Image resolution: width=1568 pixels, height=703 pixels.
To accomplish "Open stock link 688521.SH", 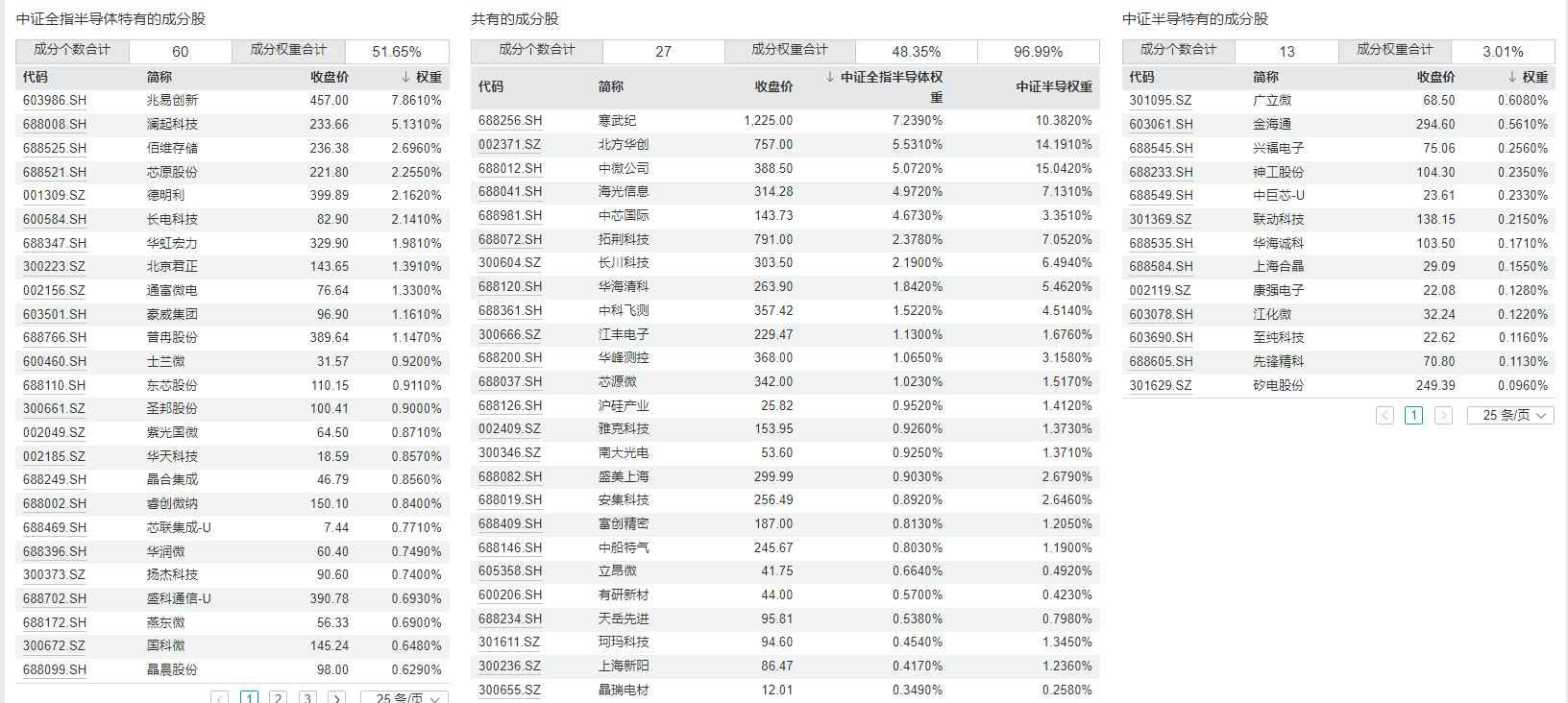I will 55,172.
